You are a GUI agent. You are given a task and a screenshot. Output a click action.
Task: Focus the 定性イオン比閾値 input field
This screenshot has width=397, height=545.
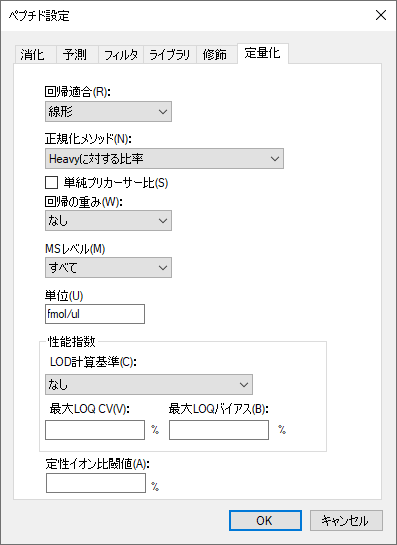click(x=96, y=483)
